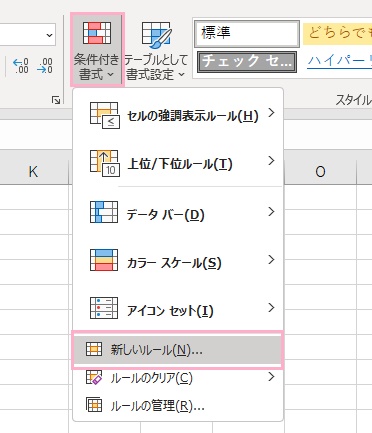The image size is (372, 433).
Task: Click the セルの強調表示ルール icon
Action: tap(104, 115)
